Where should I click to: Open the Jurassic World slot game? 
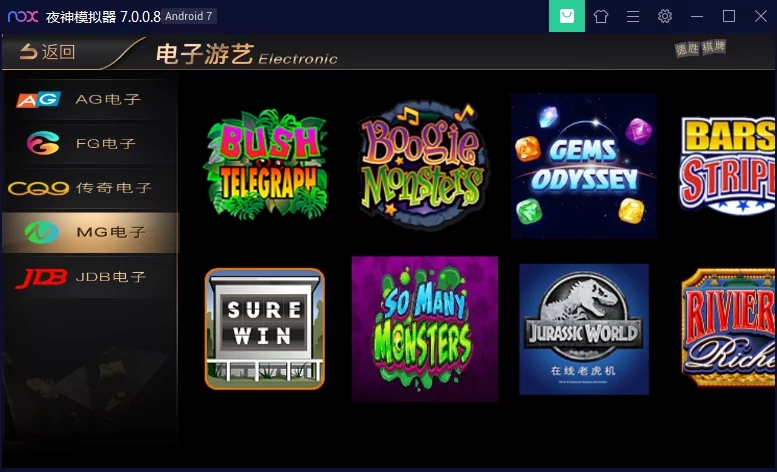584,328
